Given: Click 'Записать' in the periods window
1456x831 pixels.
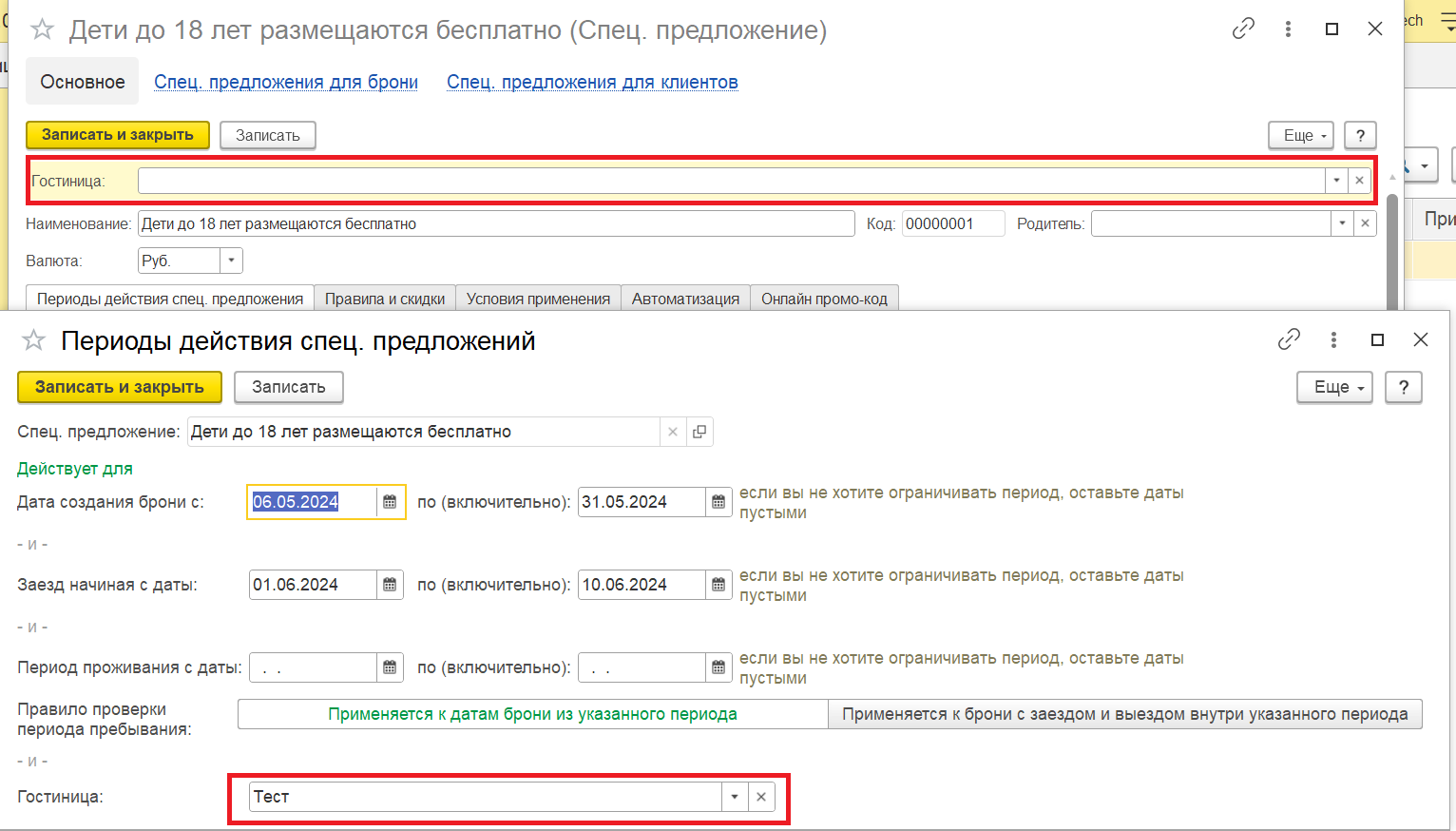Looking at the screenshot, I should tap(289, 387).
